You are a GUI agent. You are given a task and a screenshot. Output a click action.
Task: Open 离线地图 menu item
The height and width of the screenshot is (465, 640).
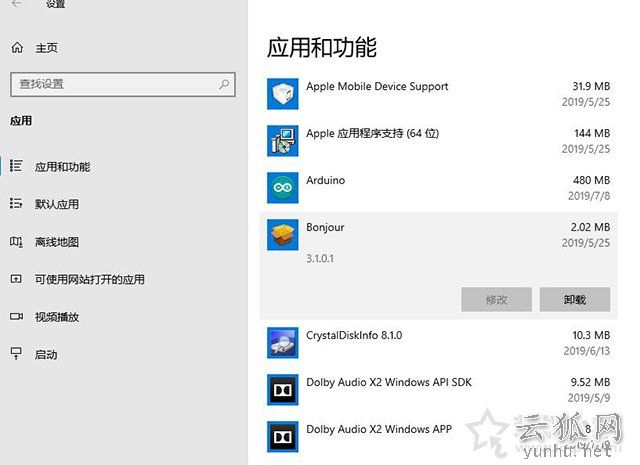tap(56, 242)
